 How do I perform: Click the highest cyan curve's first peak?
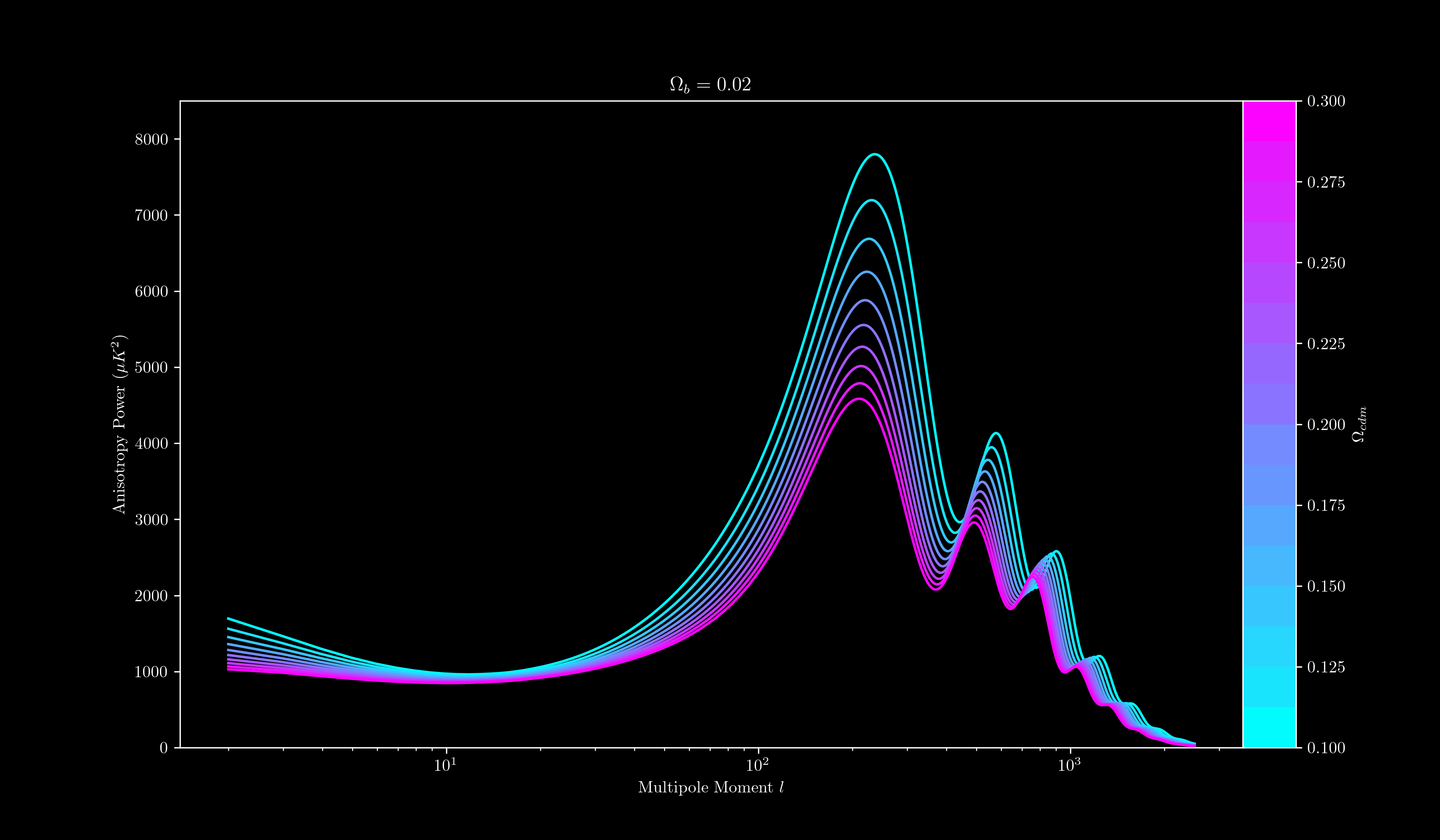[x=875, y=154]
